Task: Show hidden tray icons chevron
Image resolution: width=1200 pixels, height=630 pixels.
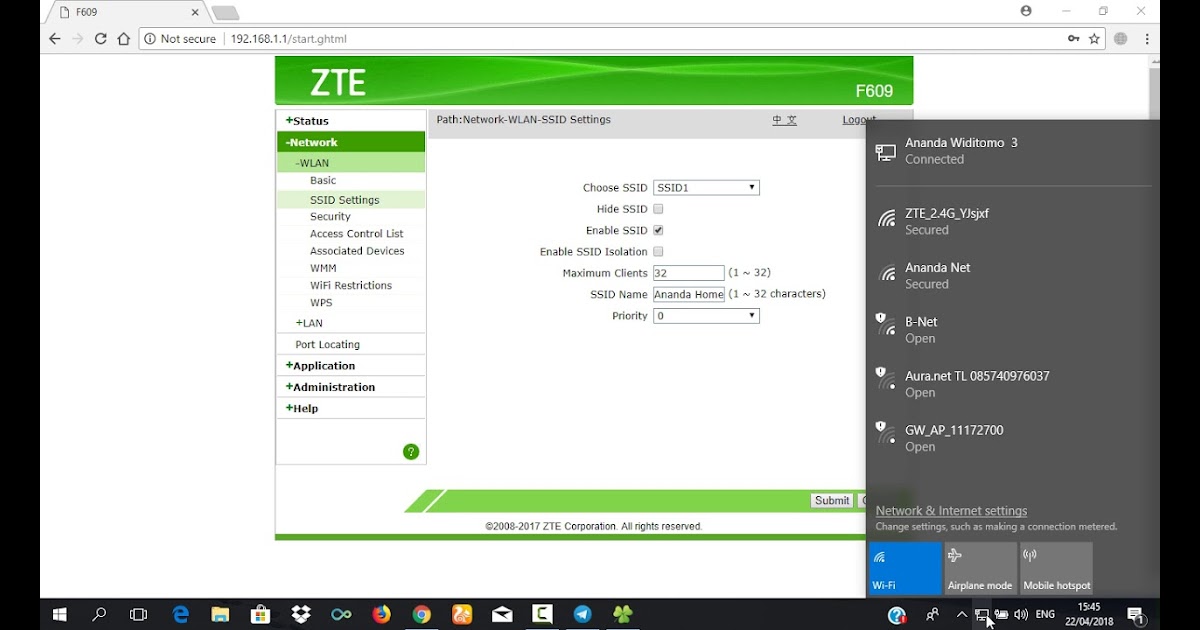Action: pos(962,615)
